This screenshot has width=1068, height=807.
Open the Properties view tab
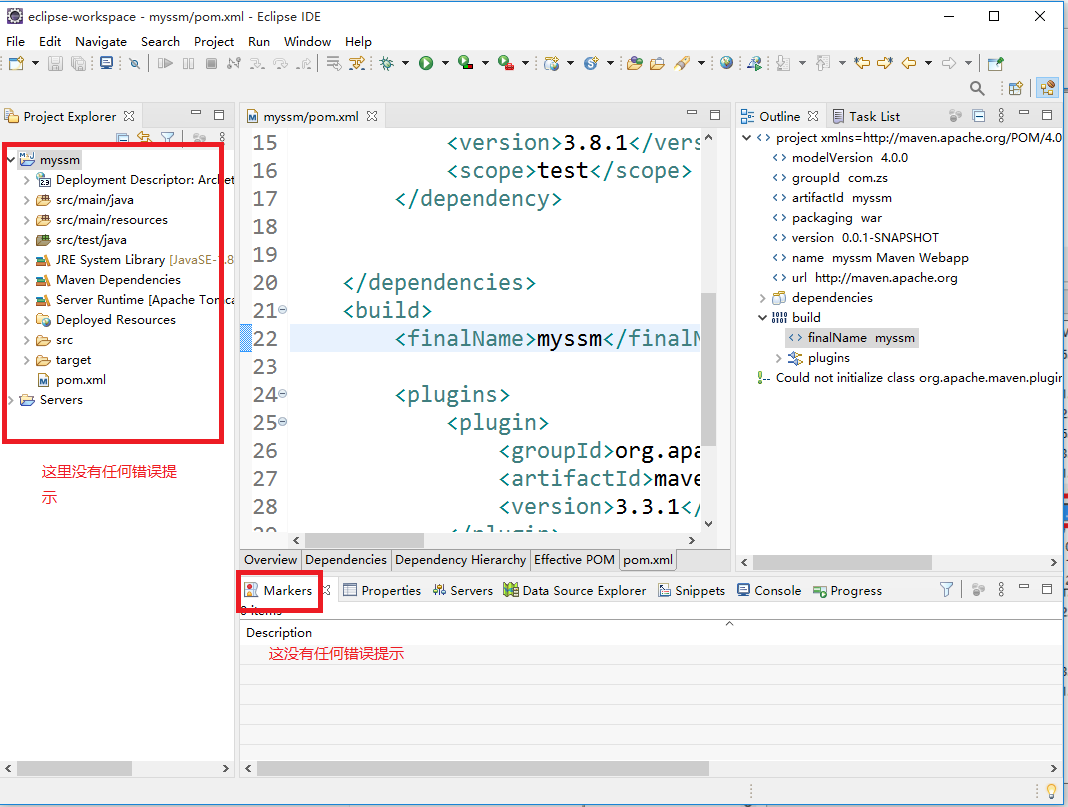[x=382, y=590]
